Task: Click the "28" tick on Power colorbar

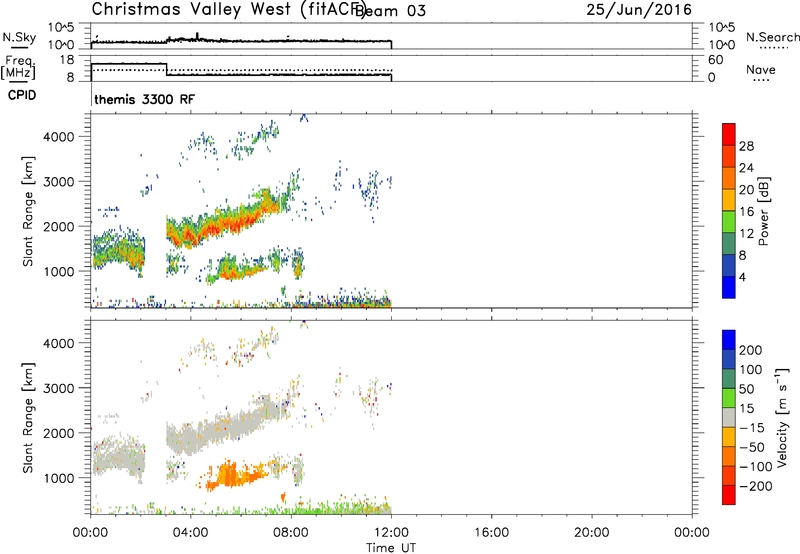Action: click(x=746, y=146)
